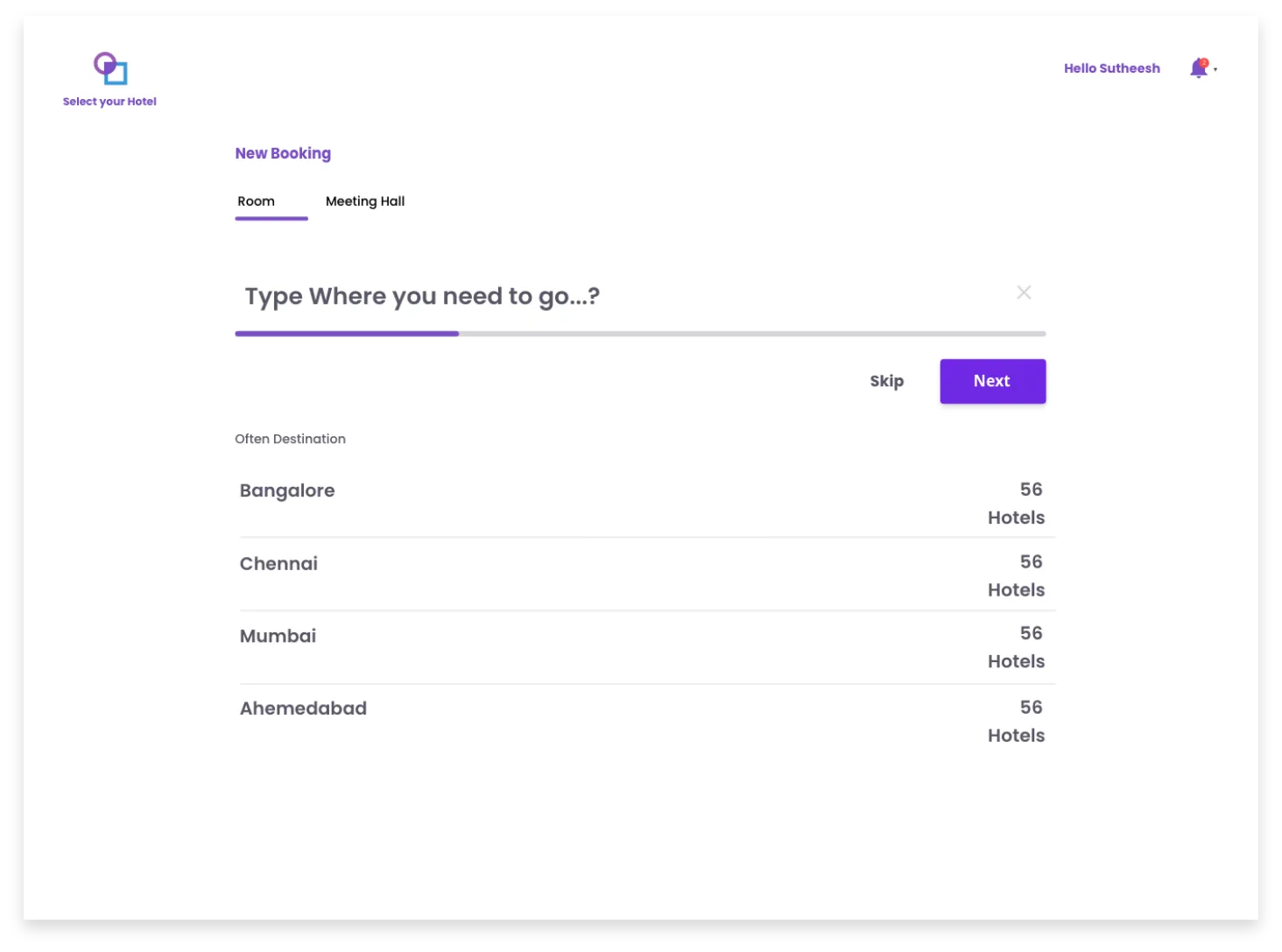The width and height of the screenshot is (1282, 952).
Task: Switch to the Meeting Hall tab
Action: pyautogui.click(x=365, y=201)
